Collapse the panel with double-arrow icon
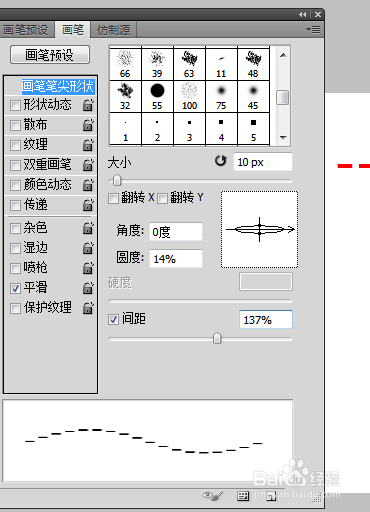Screen dimensions: 370x512 click(x=302, y=15)
